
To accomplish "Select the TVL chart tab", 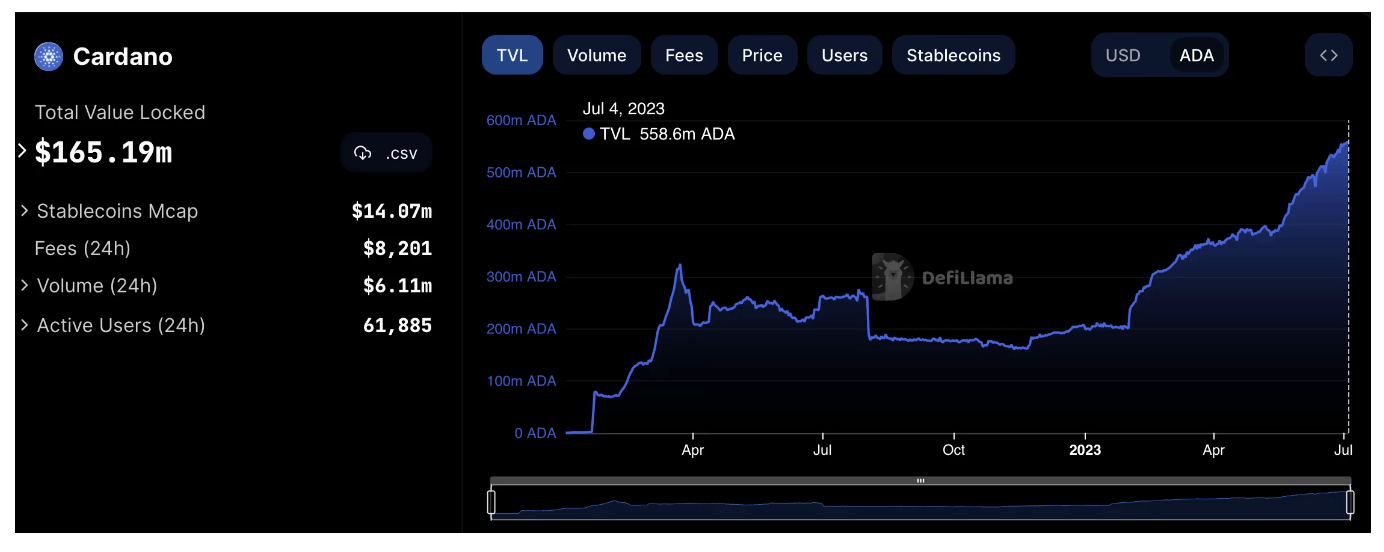I will click(512, 55).
